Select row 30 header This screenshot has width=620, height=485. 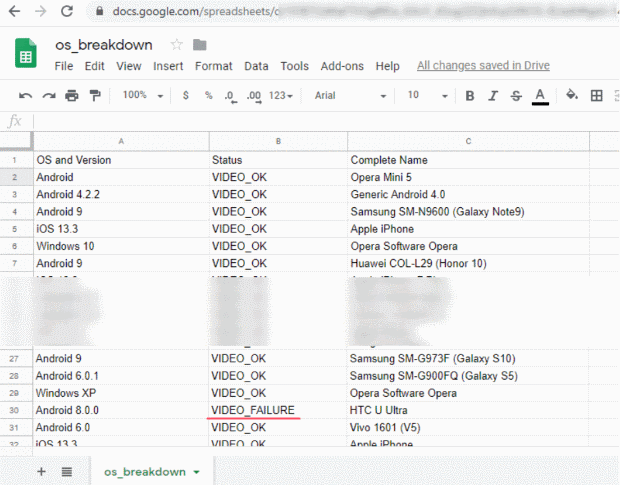[x=14, y=410]
